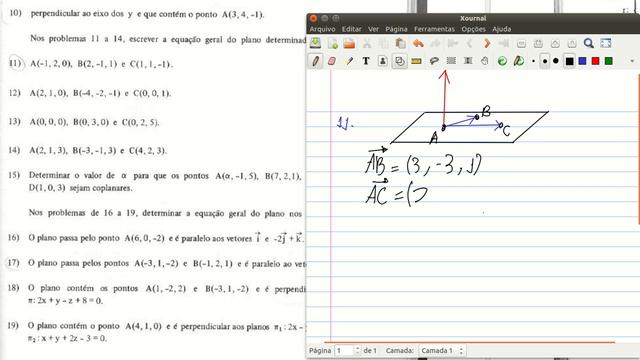Toggle the shape recognizer
This screenshot has width=640, height=360.
coord(400,61)
